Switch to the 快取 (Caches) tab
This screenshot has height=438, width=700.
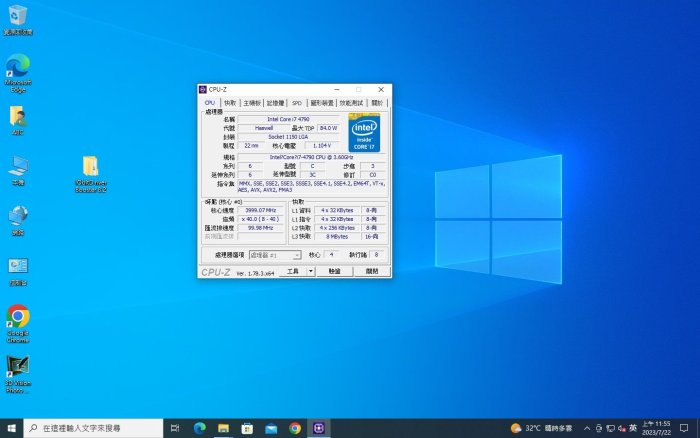(230, 103)
